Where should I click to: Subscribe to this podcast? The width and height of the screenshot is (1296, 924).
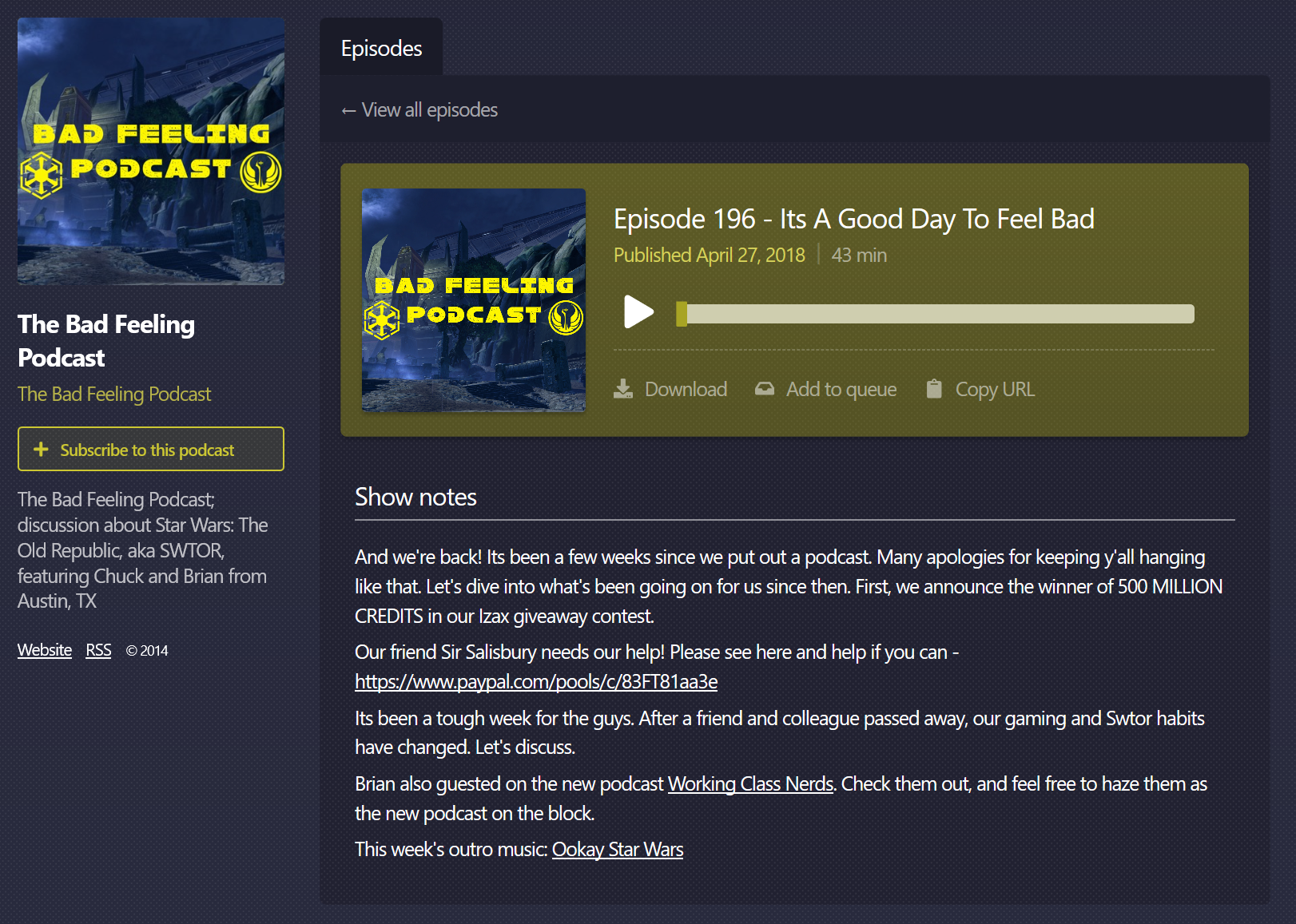(151, 449)
